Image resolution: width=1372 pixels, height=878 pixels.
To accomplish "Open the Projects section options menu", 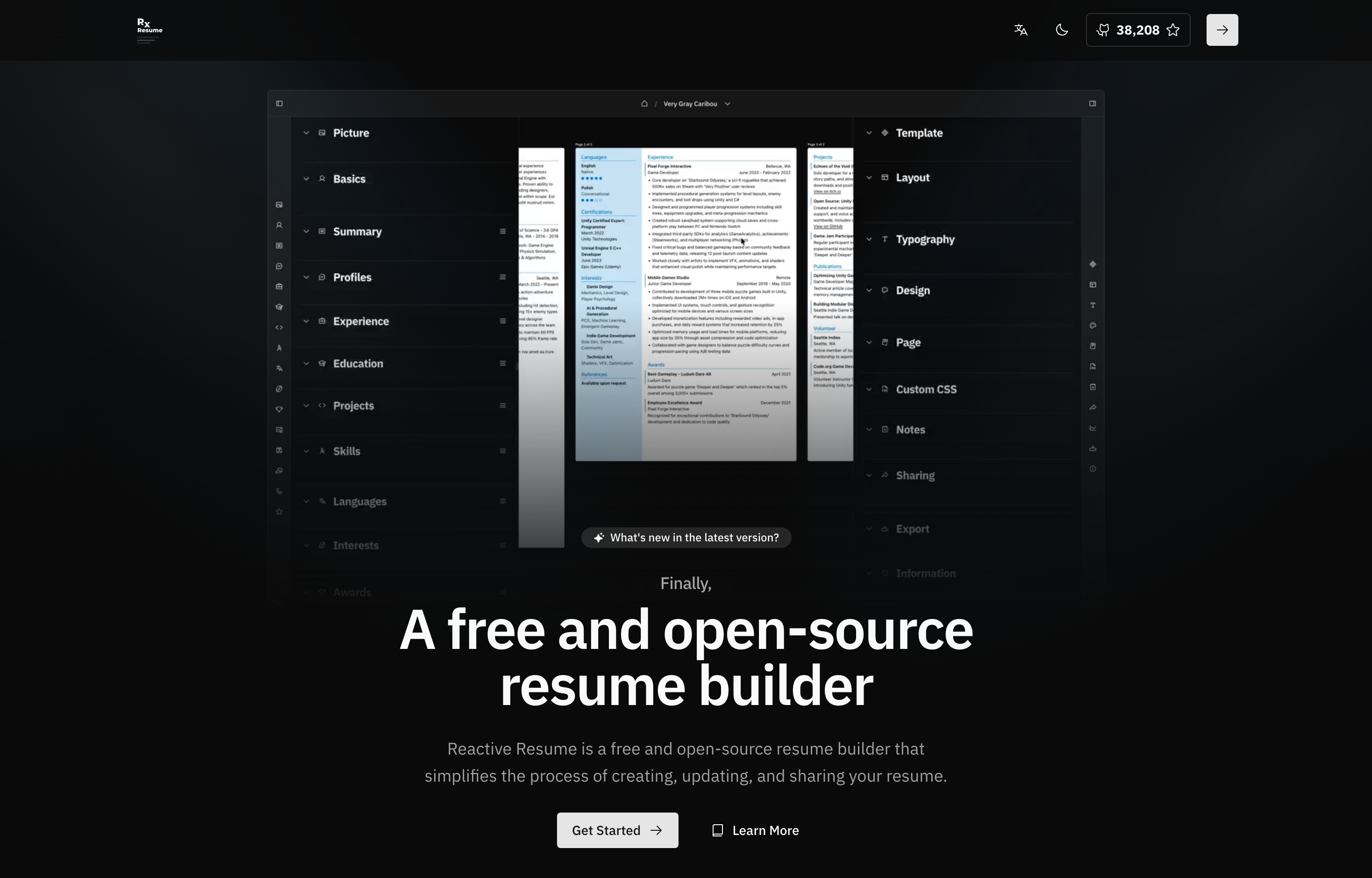I will click(502, 405).
